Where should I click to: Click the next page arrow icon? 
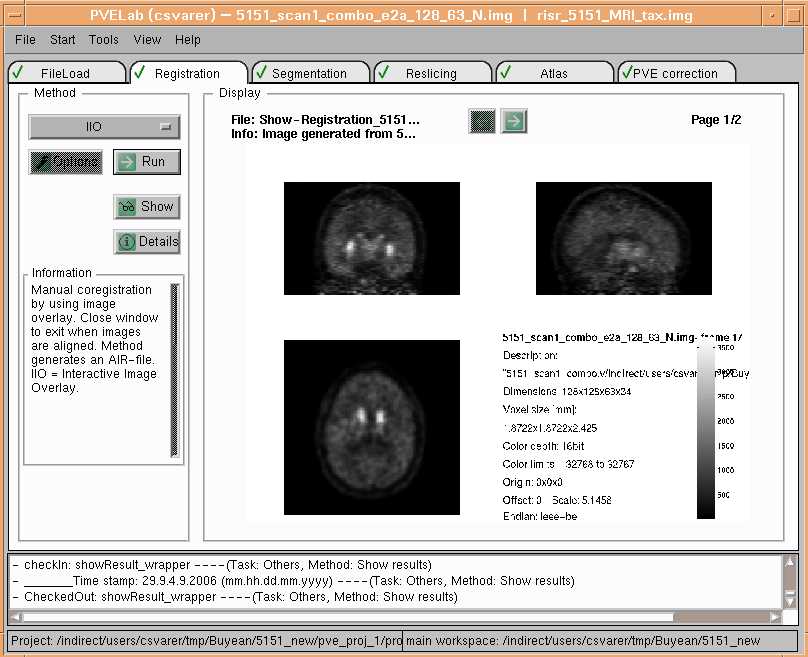click(514, 121)
